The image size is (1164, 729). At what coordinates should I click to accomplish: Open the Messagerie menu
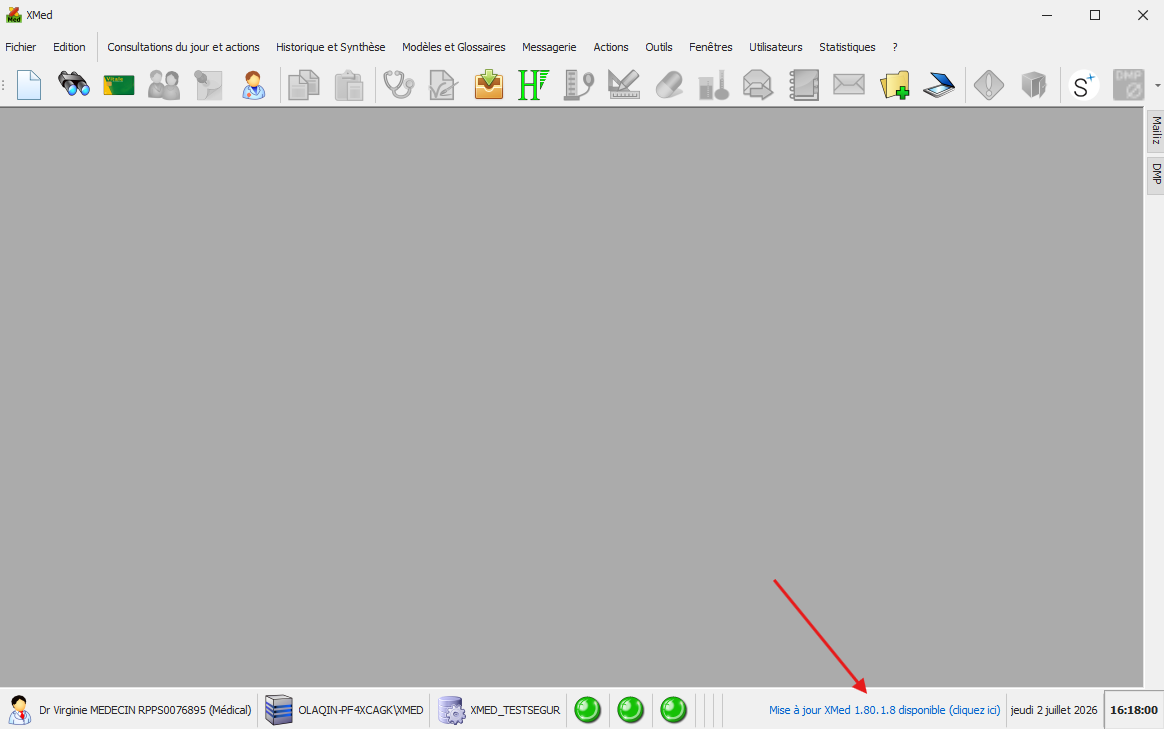[549, 47]
